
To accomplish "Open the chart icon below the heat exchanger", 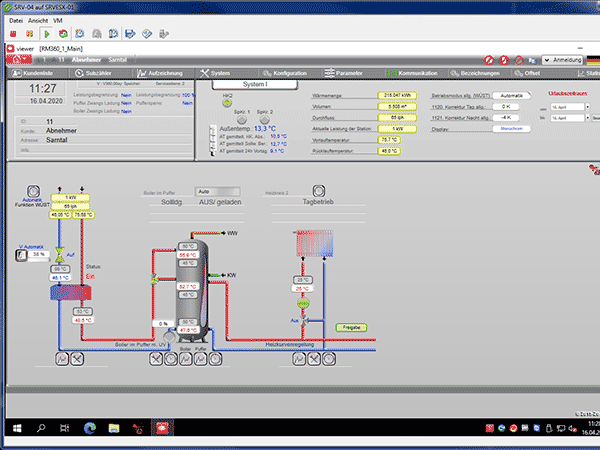I will click(x=62, y=359).
